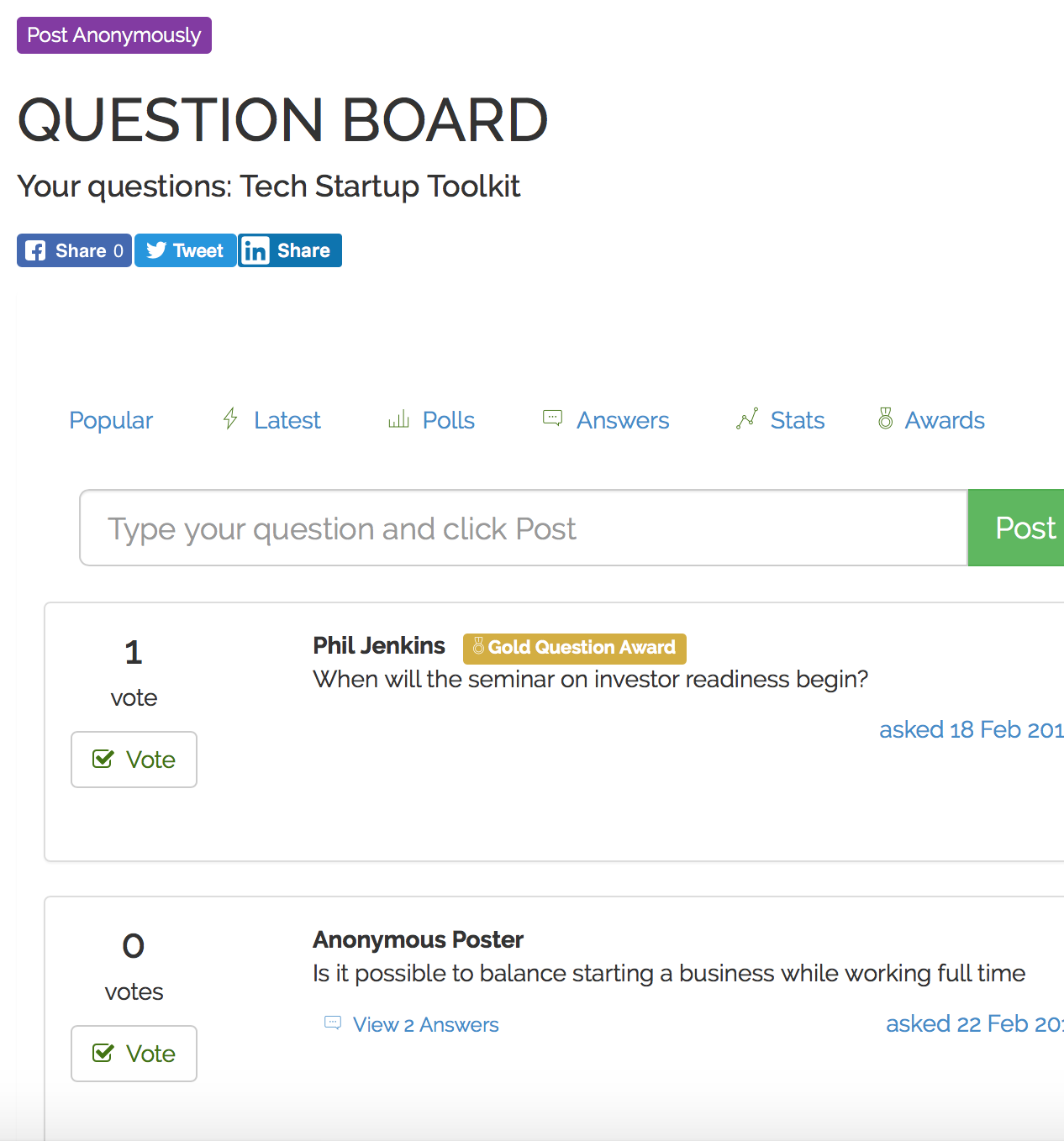Image resolution: width=1064 pixels, height=1141 pixels.
Task: Click the lightning bolt icon beside Latest
Action: pos(230,418)
